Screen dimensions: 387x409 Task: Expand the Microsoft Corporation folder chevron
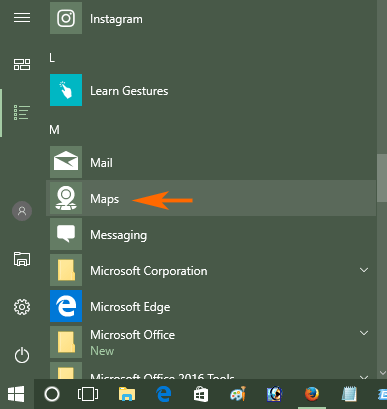tap(364, 270)
